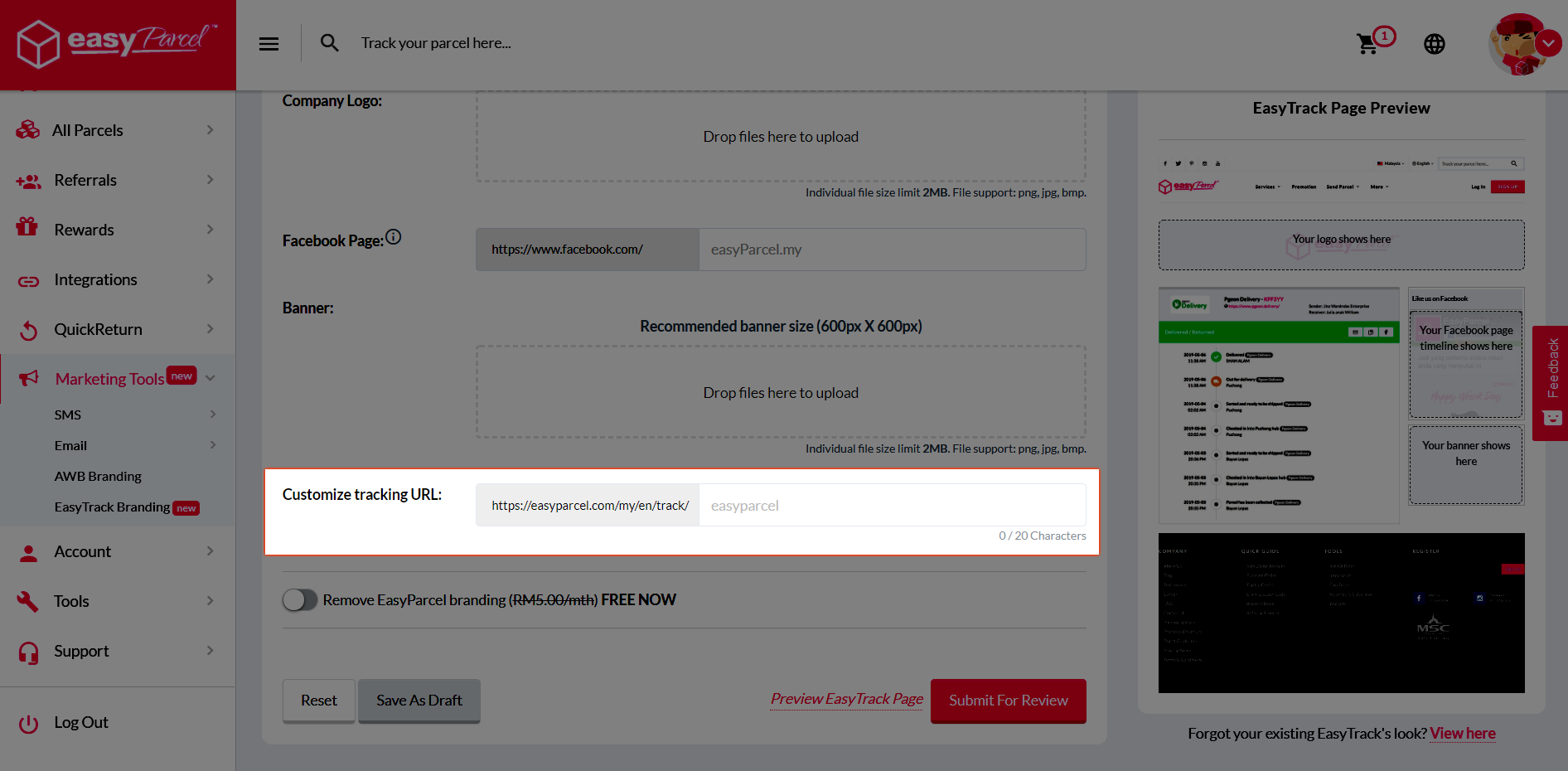Click the View here link
The image size is (1568, 771).
(1463, 734)
